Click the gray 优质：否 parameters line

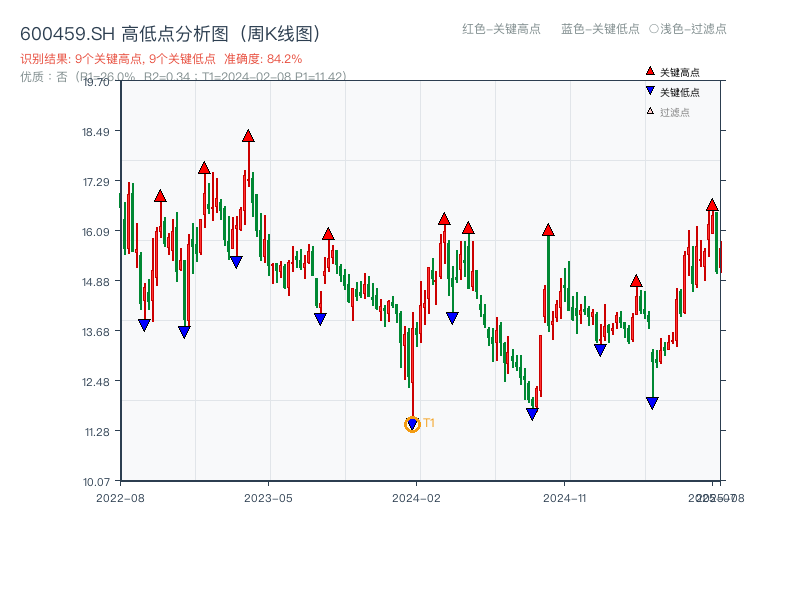point(183,77)
